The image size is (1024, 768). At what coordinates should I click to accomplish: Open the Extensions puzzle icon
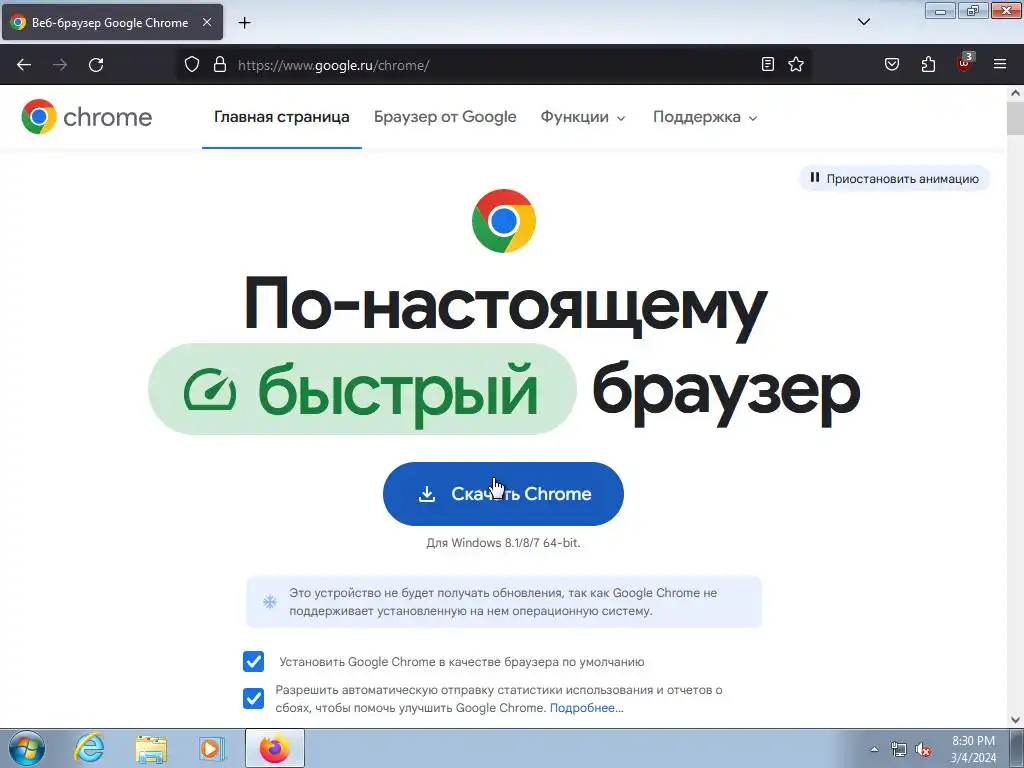[x=928, y=64]
